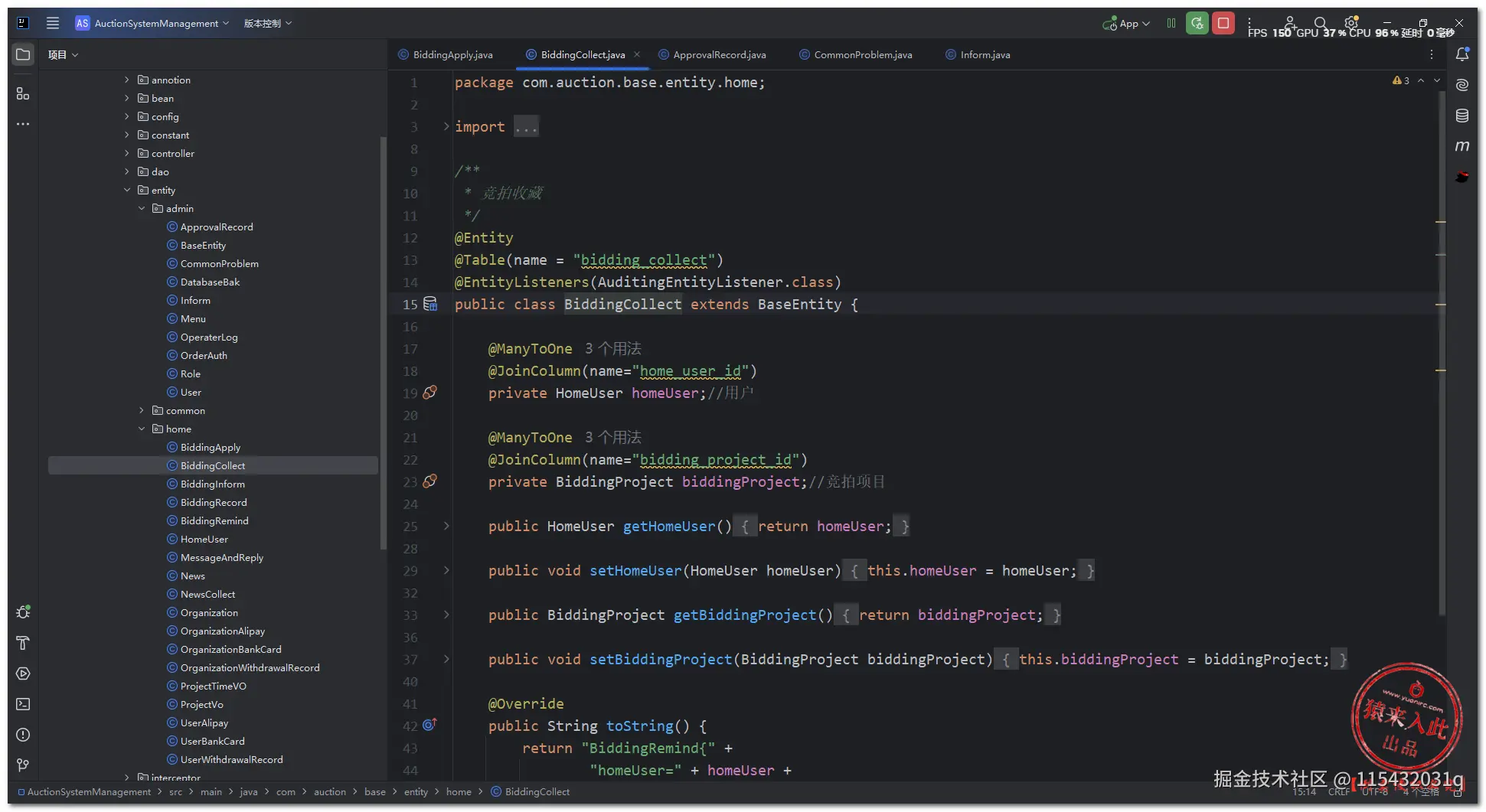Expand the folded setBiddingProject method

coord(446,659)
